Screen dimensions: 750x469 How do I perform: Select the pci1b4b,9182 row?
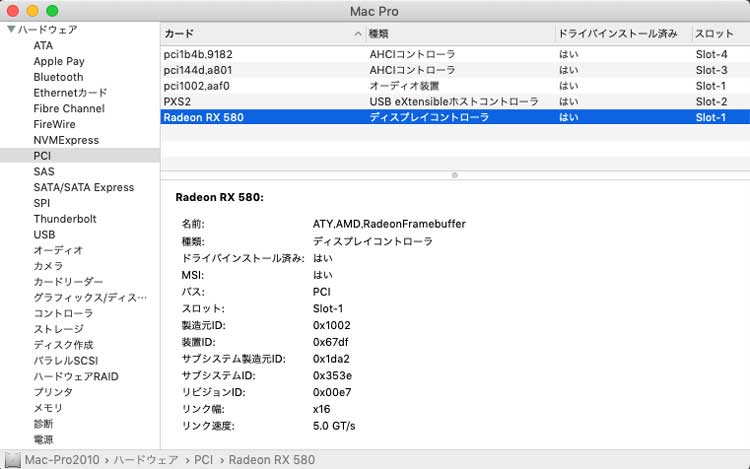click(455, 55)
